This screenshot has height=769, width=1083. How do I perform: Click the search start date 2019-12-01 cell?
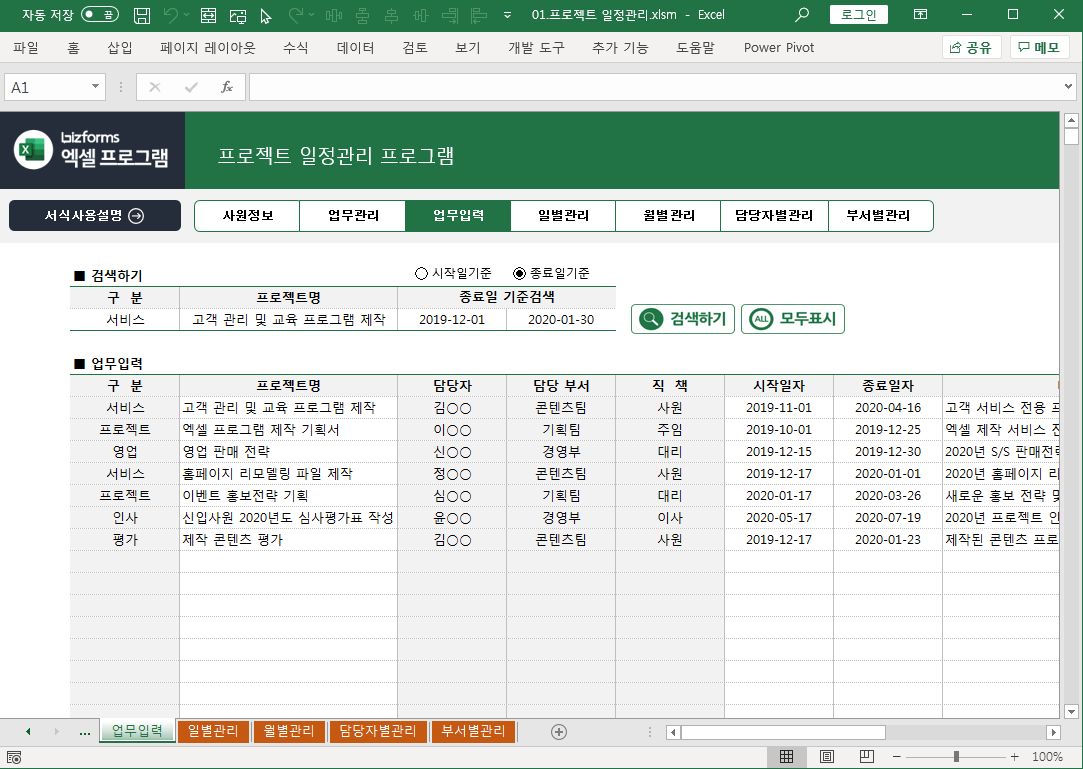click(452, 320)
